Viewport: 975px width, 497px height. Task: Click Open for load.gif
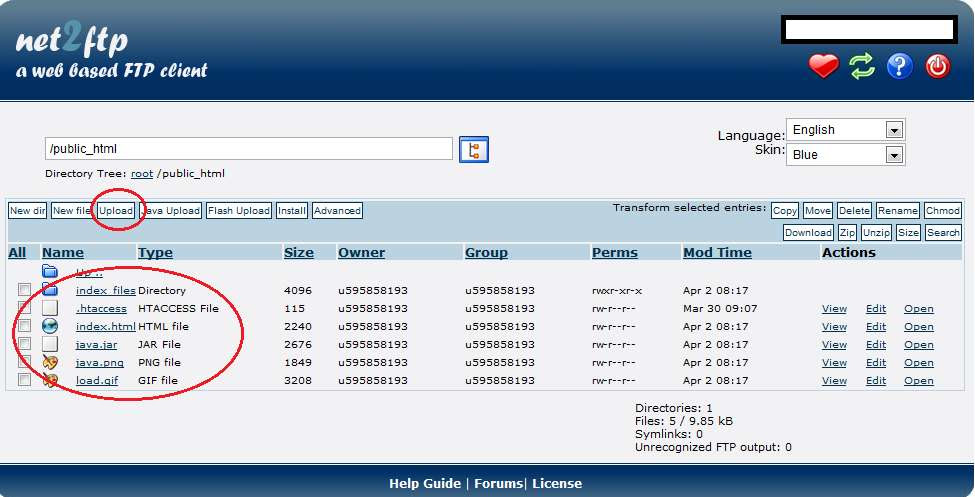pos(918,381)
